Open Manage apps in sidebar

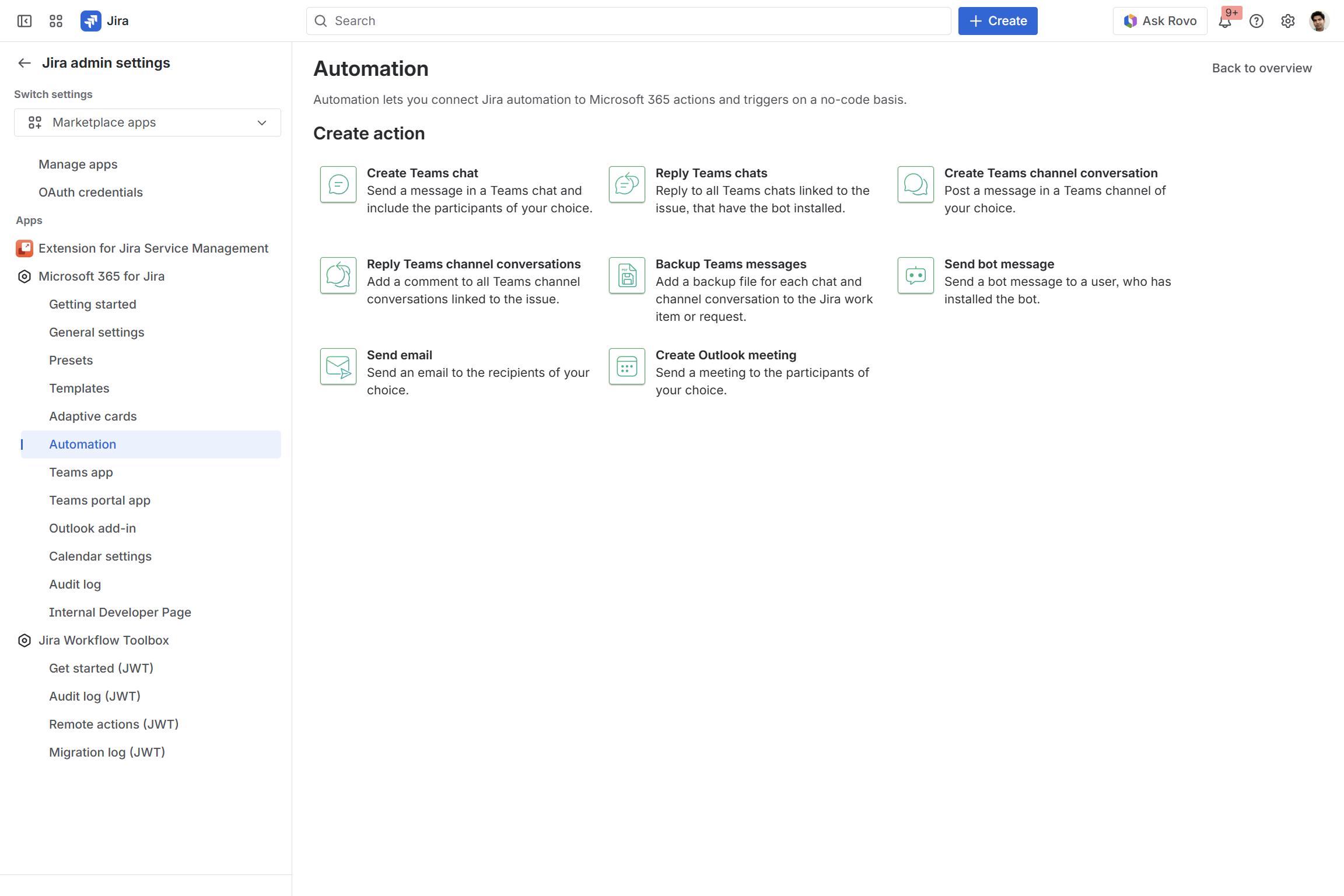(x=78, y=164)
